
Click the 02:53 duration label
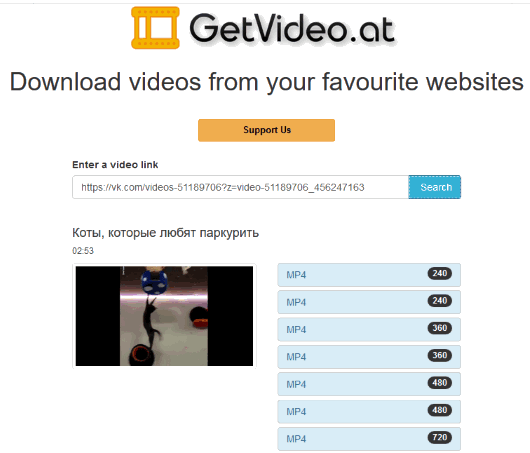[83, 251]
